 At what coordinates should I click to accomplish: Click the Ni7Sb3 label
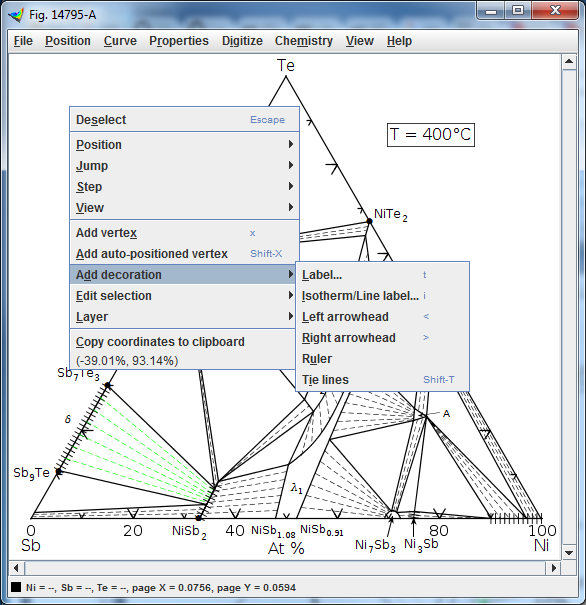(375, 546)
